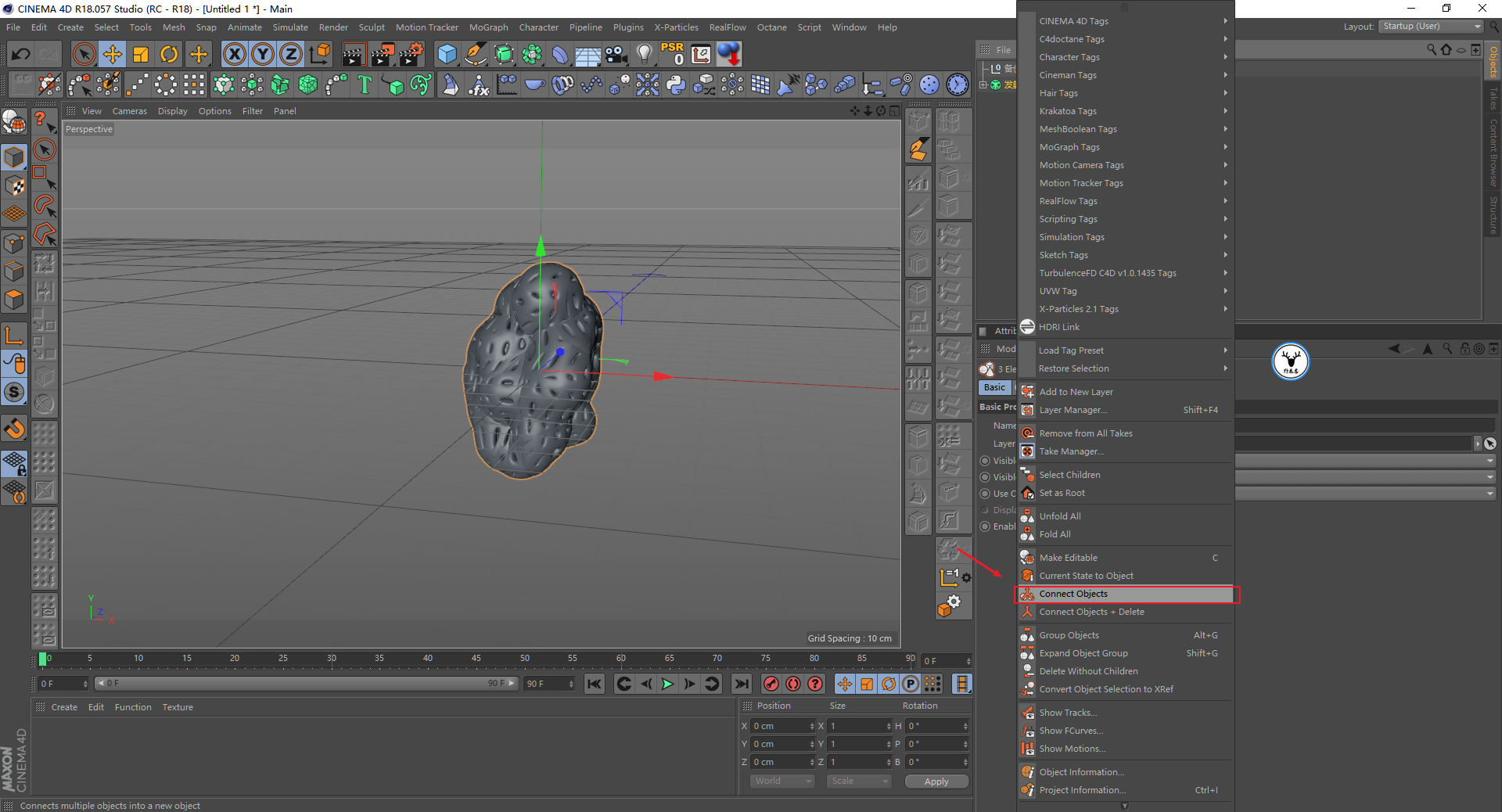The height and width of the screenshot is (812, 1502).
Task: Expand Restore Selection submenu
Action: tap(1126, 368)
